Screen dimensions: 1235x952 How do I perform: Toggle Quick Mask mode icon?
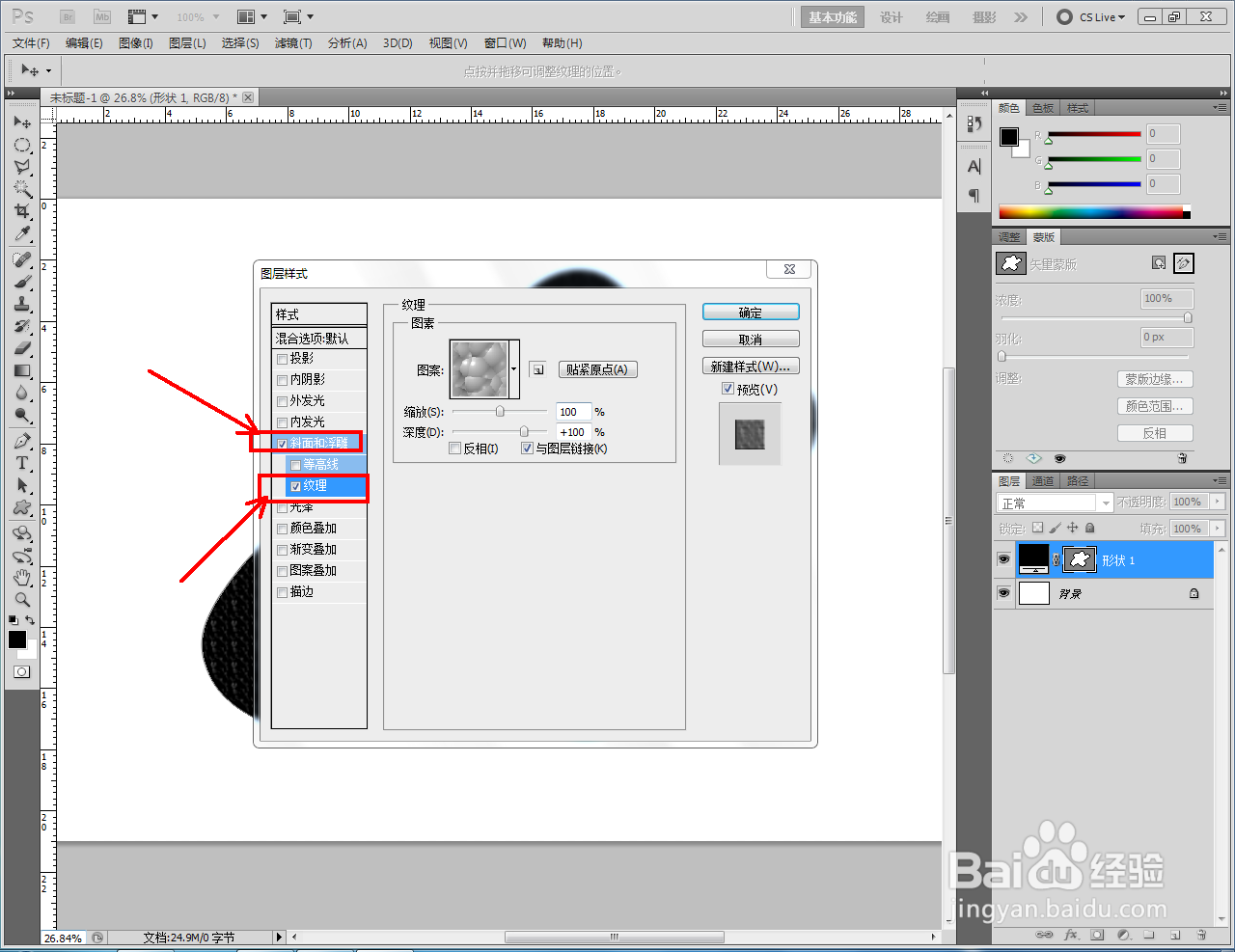pyautogui.click(x=21, y=671)
